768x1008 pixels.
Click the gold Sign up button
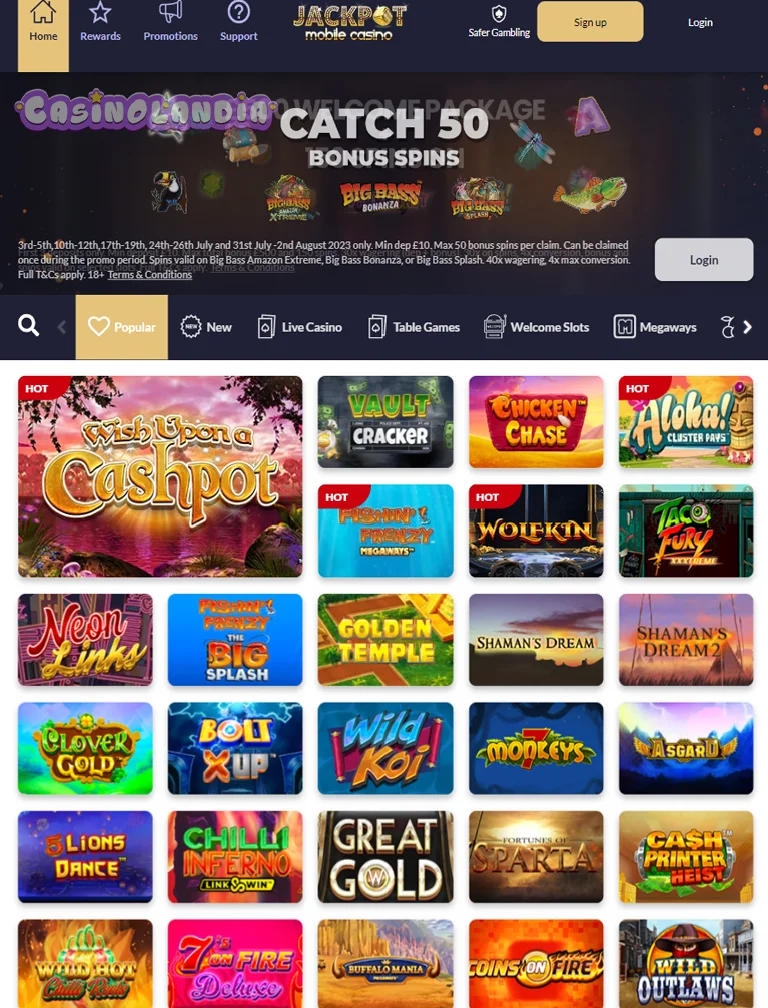[x=590, y=22]
